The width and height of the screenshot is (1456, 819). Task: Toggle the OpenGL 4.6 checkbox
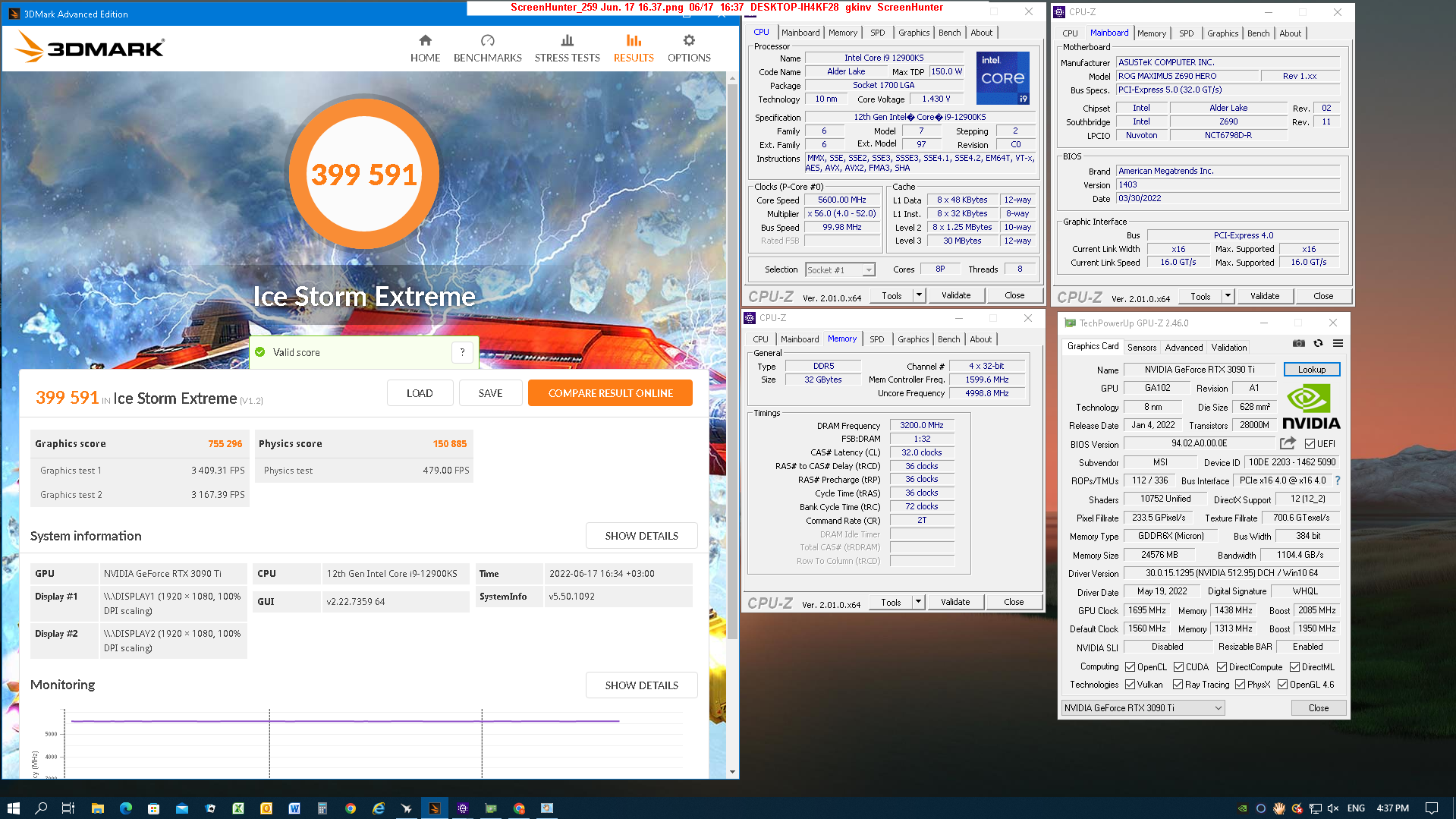click(1282, 684)
